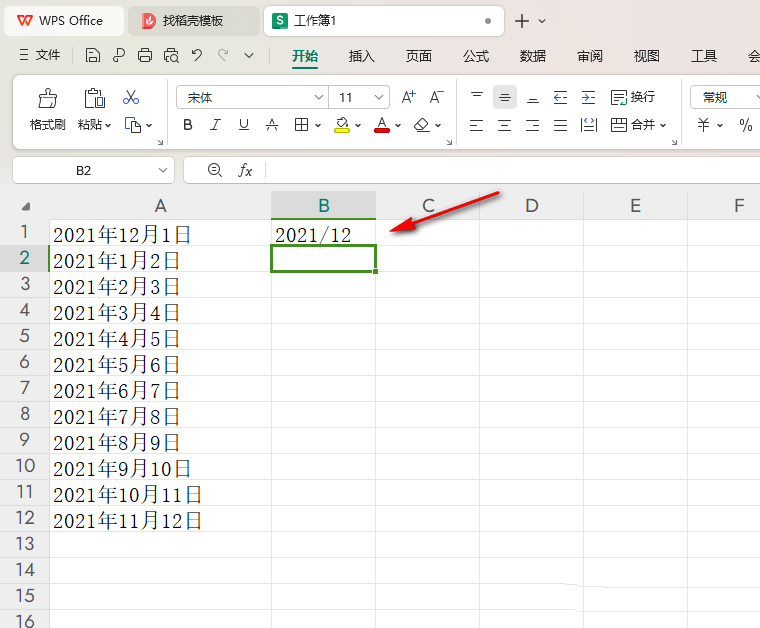
Task: Undo the last action
Action: click(x=197, y=55)
